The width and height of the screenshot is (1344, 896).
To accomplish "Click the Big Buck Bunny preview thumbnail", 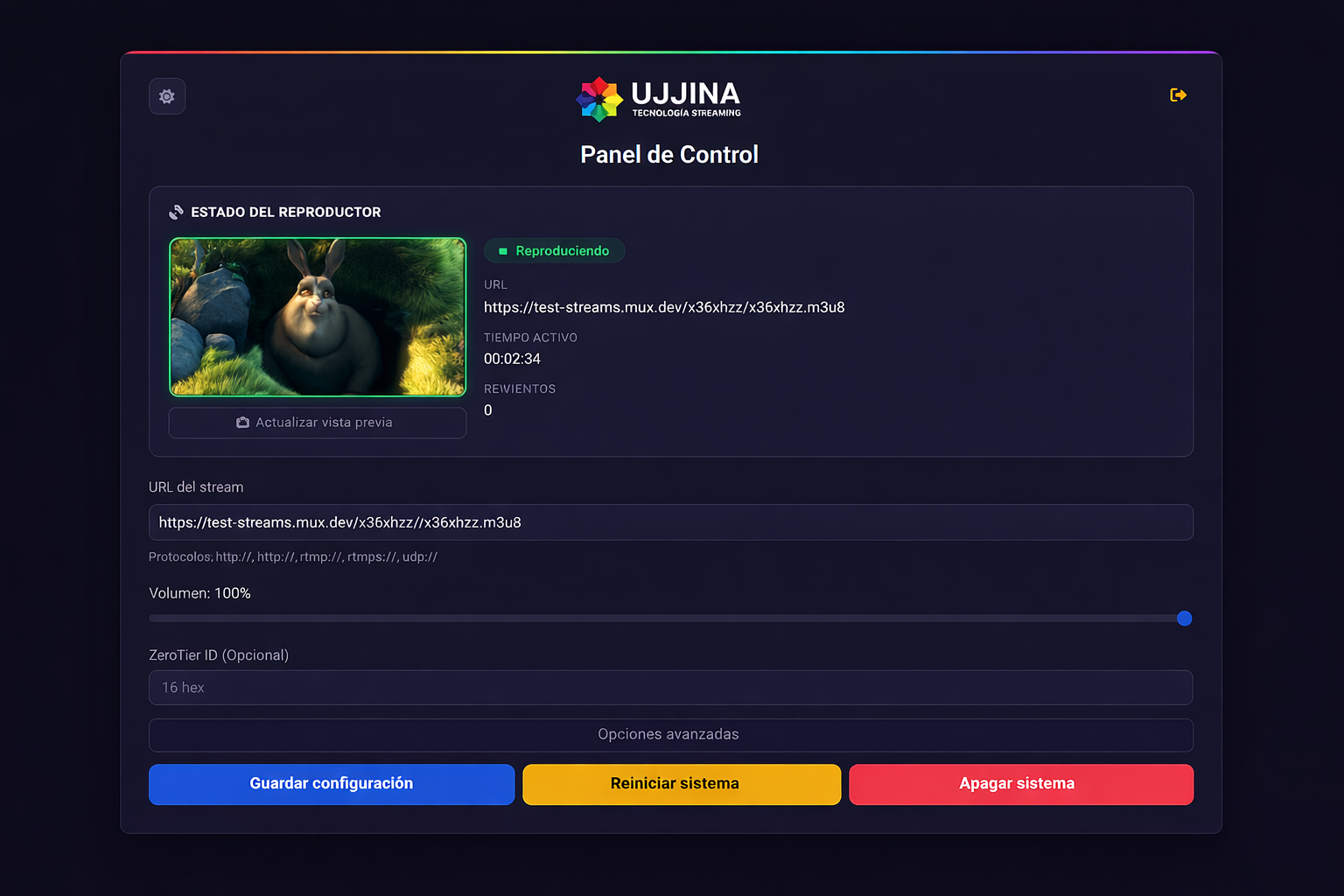I will 318,317.
